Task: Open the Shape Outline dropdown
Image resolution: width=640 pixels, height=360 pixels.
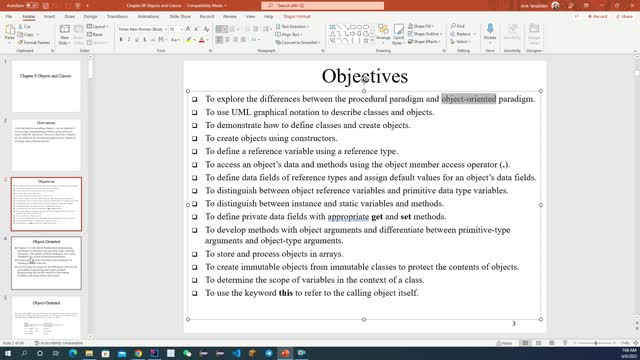Action: pyautogui.click(x=424, y=34)
